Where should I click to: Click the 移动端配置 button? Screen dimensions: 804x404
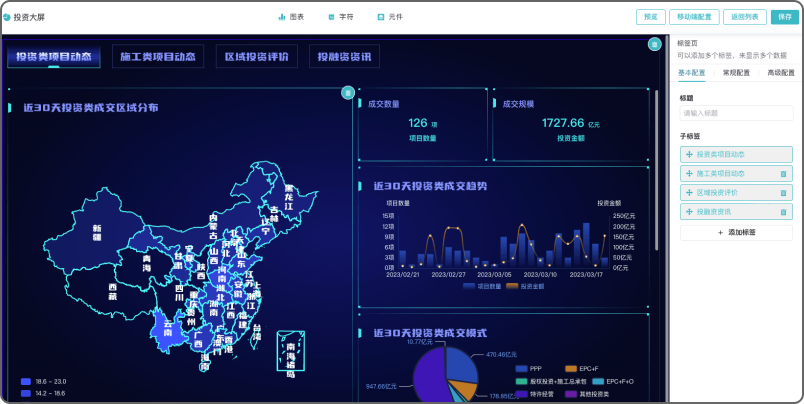[x=694, y=17]
